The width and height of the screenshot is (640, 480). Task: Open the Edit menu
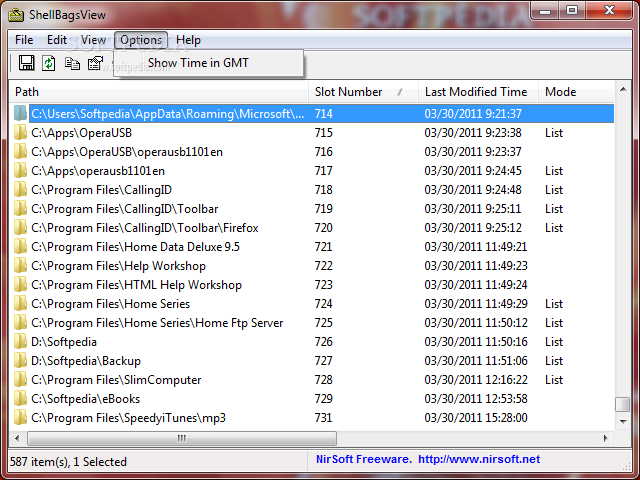[57, 40]
